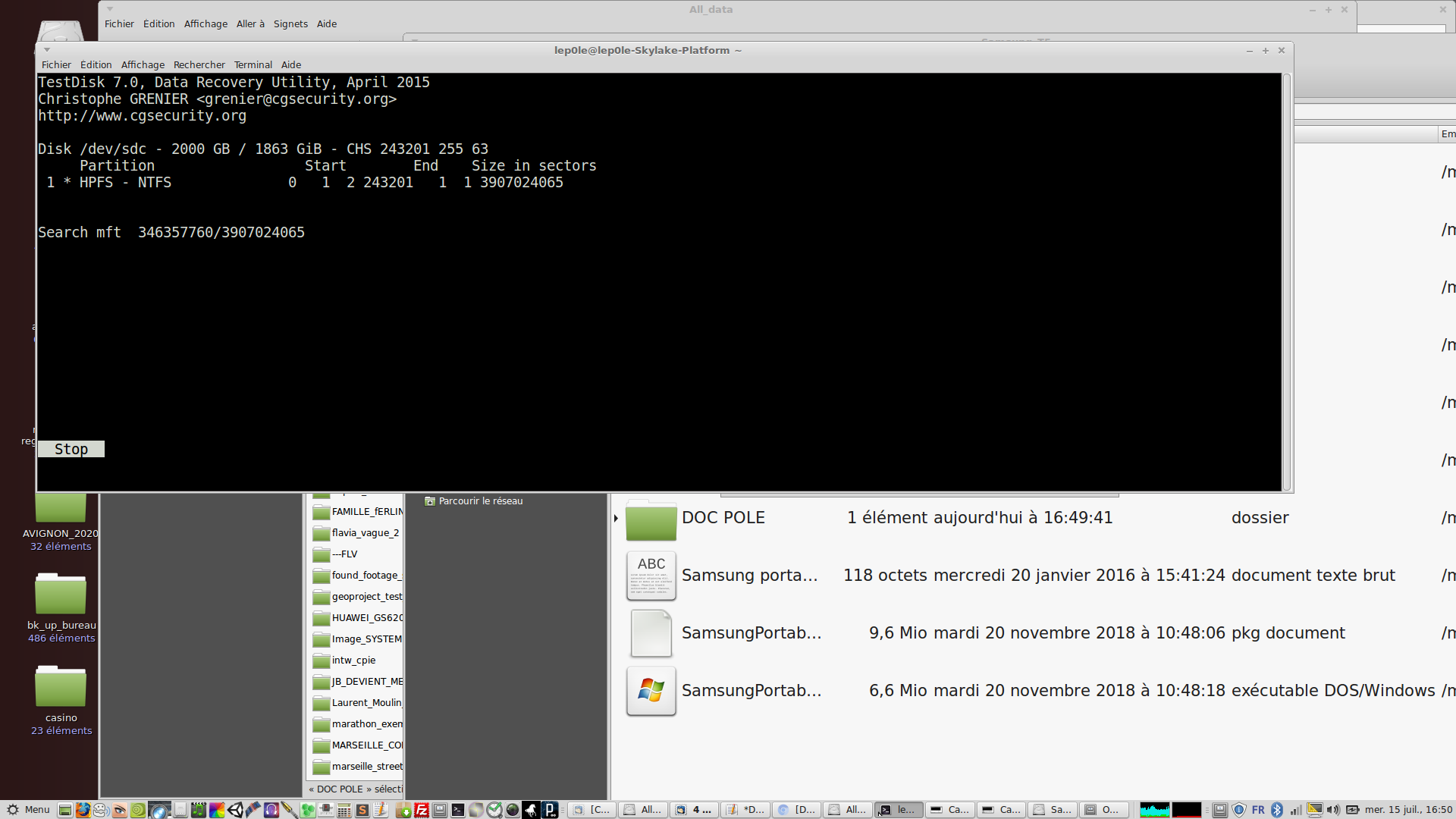Launch Firefox from the panel

pyautogui.click(x=83, y=810)
